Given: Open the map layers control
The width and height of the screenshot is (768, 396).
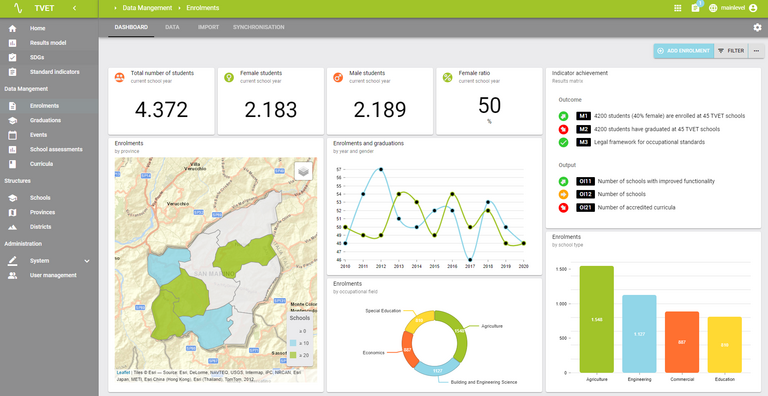Looking at the screenshot, I should (x=303, y=171).
